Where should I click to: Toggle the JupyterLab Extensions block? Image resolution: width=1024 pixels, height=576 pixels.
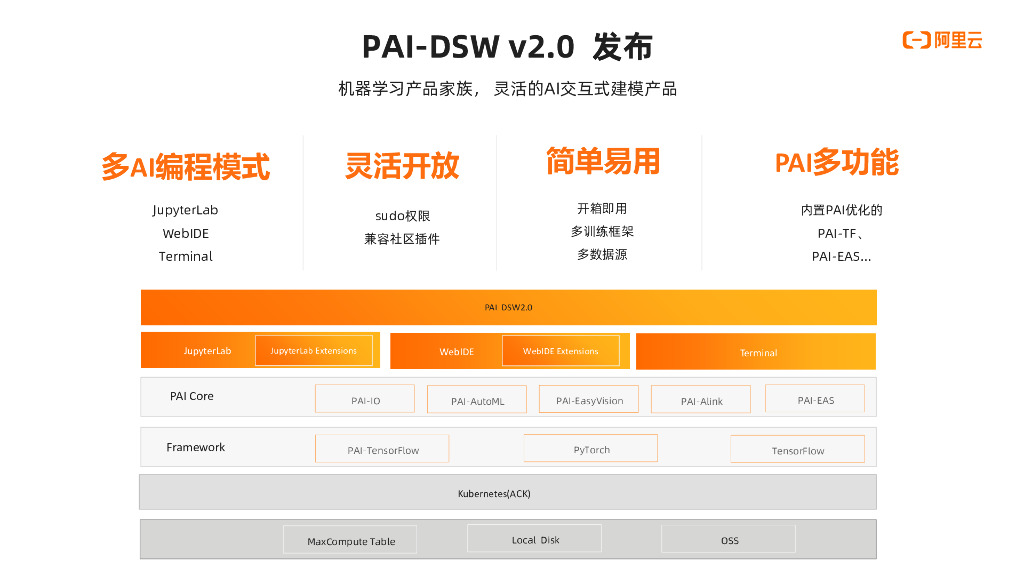(313, 351)
